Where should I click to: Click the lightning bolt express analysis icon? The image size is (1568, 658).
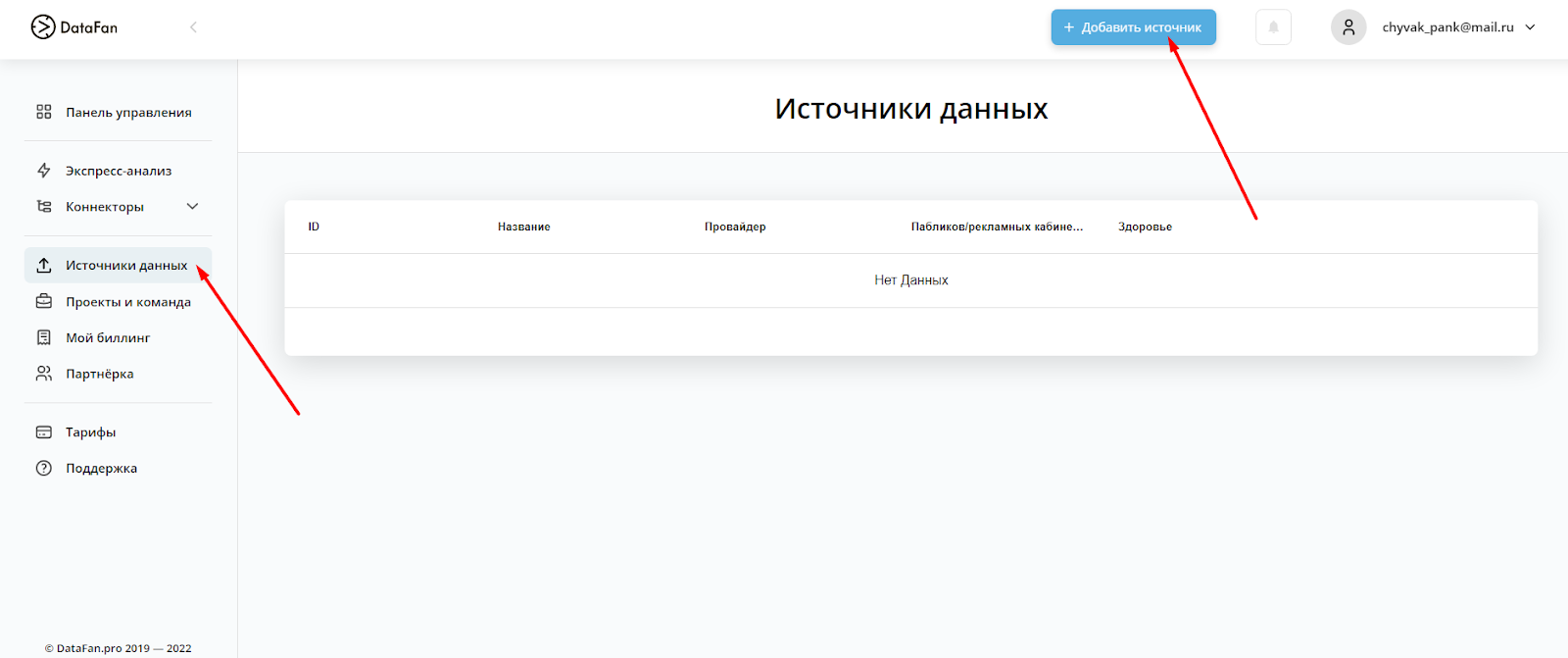(x=44, y=171)
